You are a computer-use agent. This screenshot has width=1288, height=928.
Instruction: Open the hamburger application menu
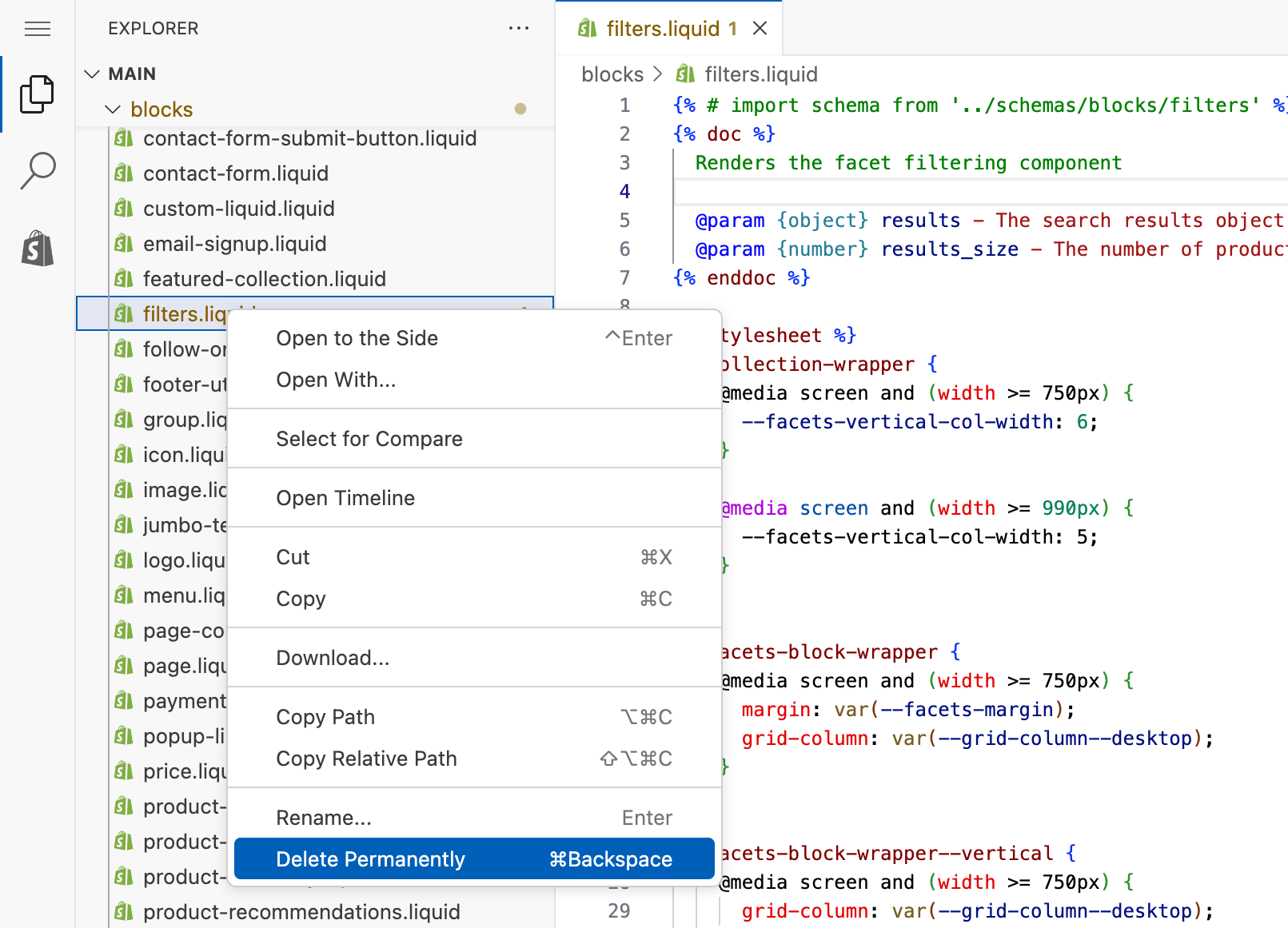(38, 30)
